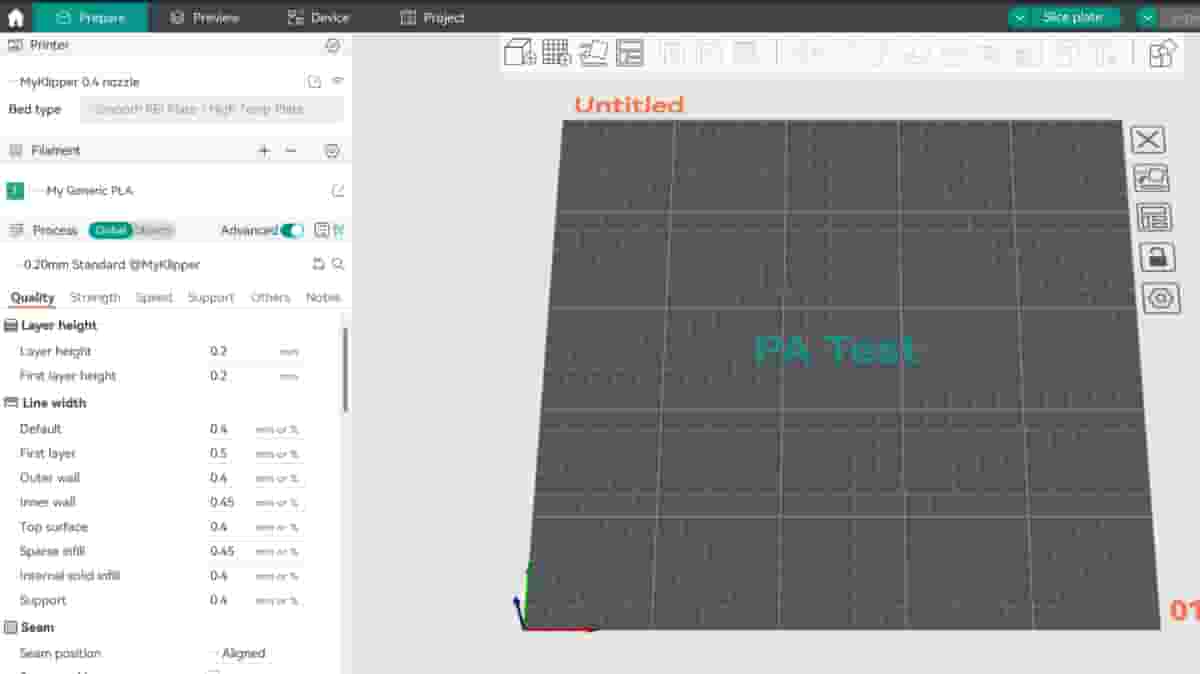
Task: Select the auto-orient toolbar icon
Action: (x=594, y=53)
